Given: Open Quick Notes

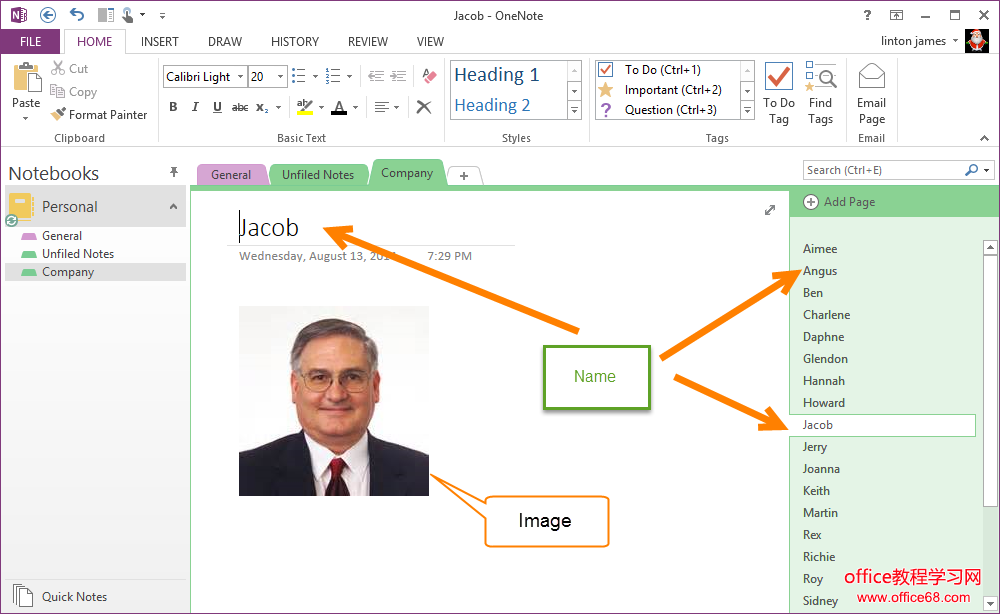Looking at the screenshot, I should 73,597.
